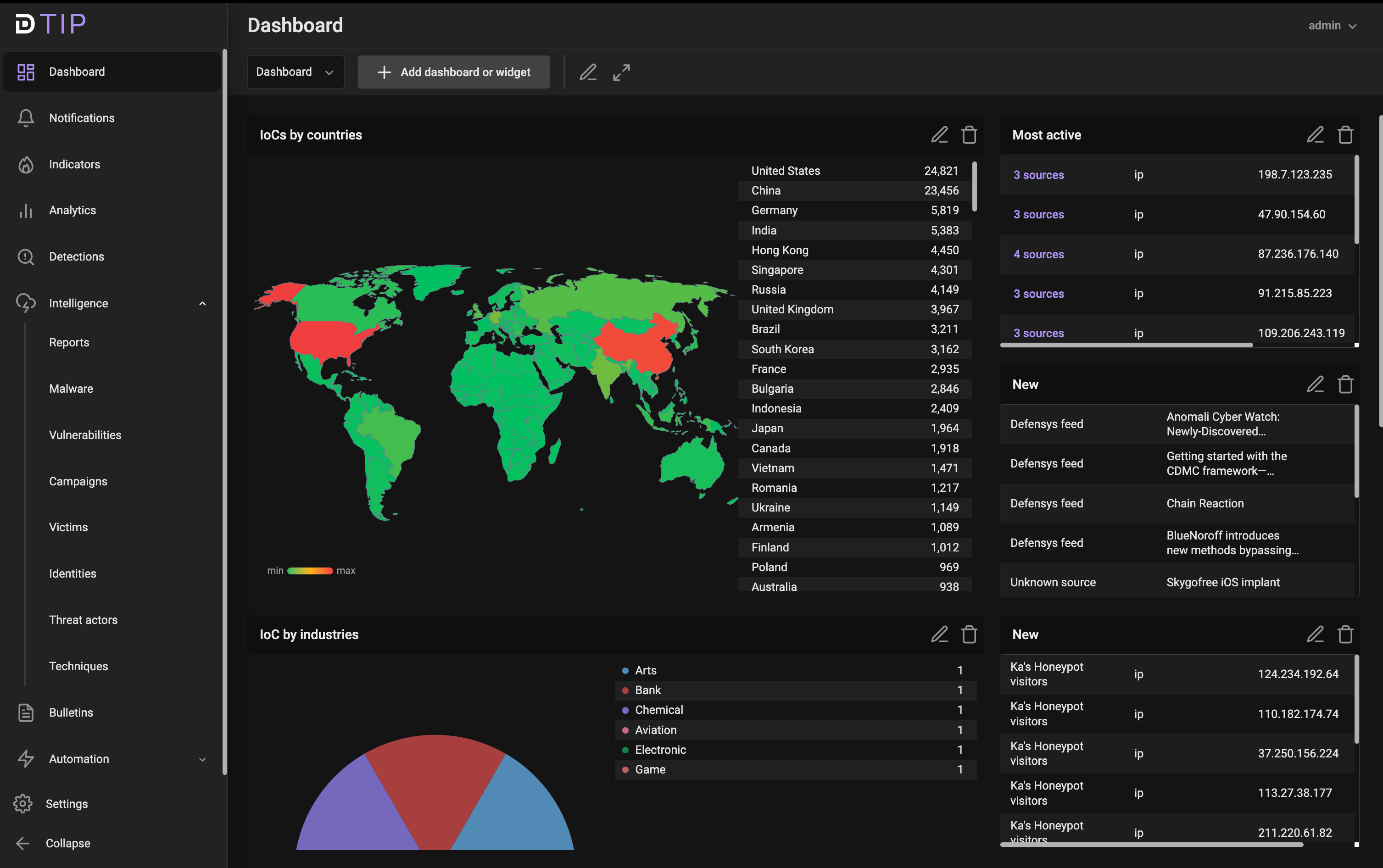Collapse the Intelligence section chevron
The image size is (1383, 868).
click(202, 303)
